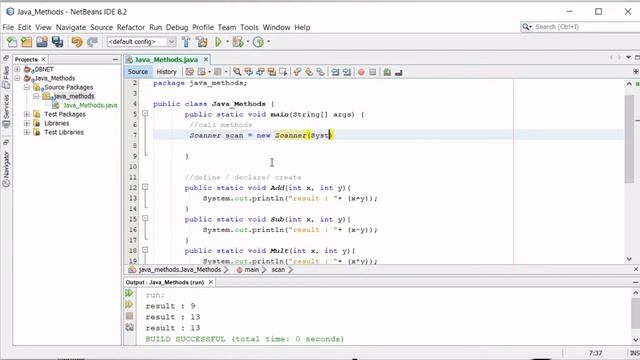This screenshot has width=640, height=360.
Task: Expand the Test Packages node
Action: coord(27,114)
